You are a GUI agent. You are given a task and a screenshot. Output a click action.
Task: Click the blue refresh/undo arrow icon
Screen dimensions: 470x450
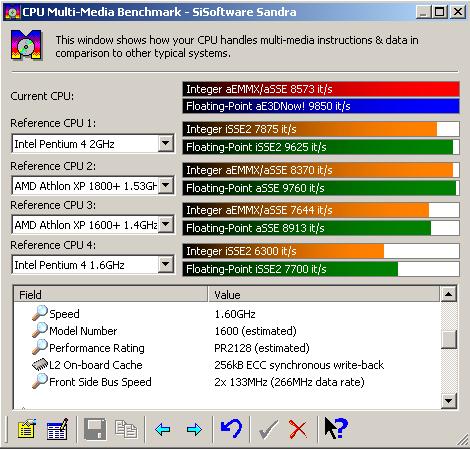[x=231, y=428]
